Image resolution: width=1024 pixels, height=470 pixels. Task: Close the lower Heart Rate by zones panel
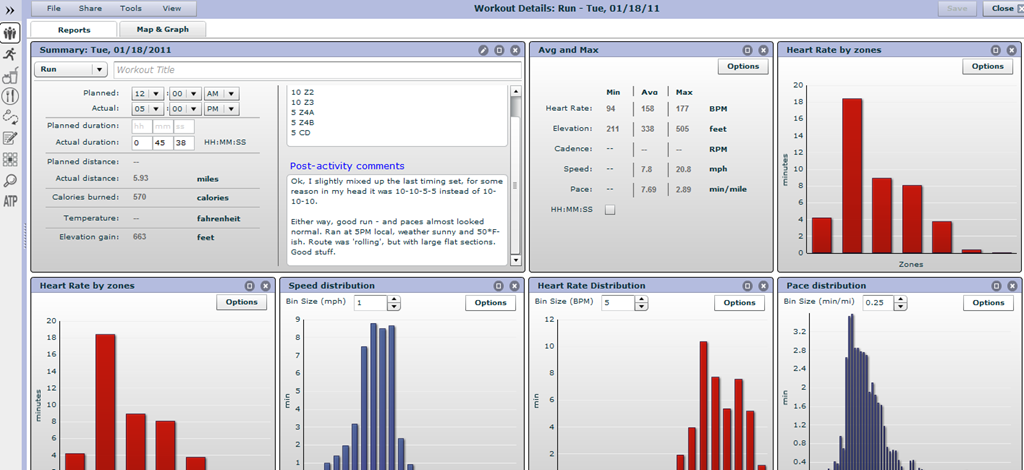coord(265,286)
